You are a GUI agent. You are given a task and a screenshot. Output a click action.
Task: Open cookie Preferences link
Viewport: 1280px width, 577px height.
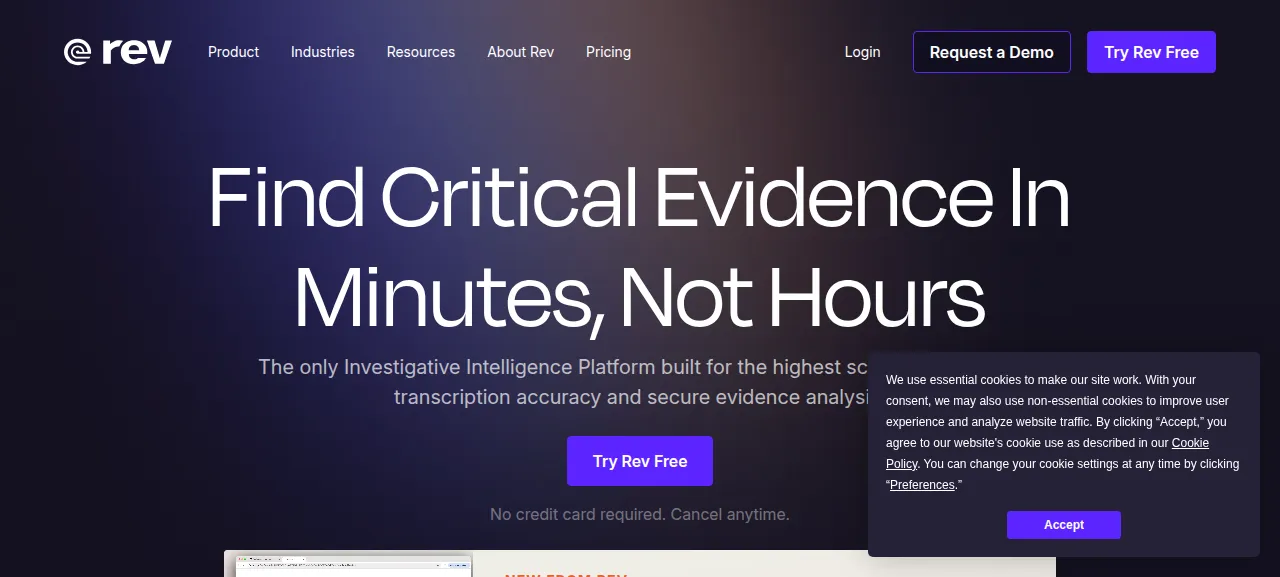coord(922,485)
